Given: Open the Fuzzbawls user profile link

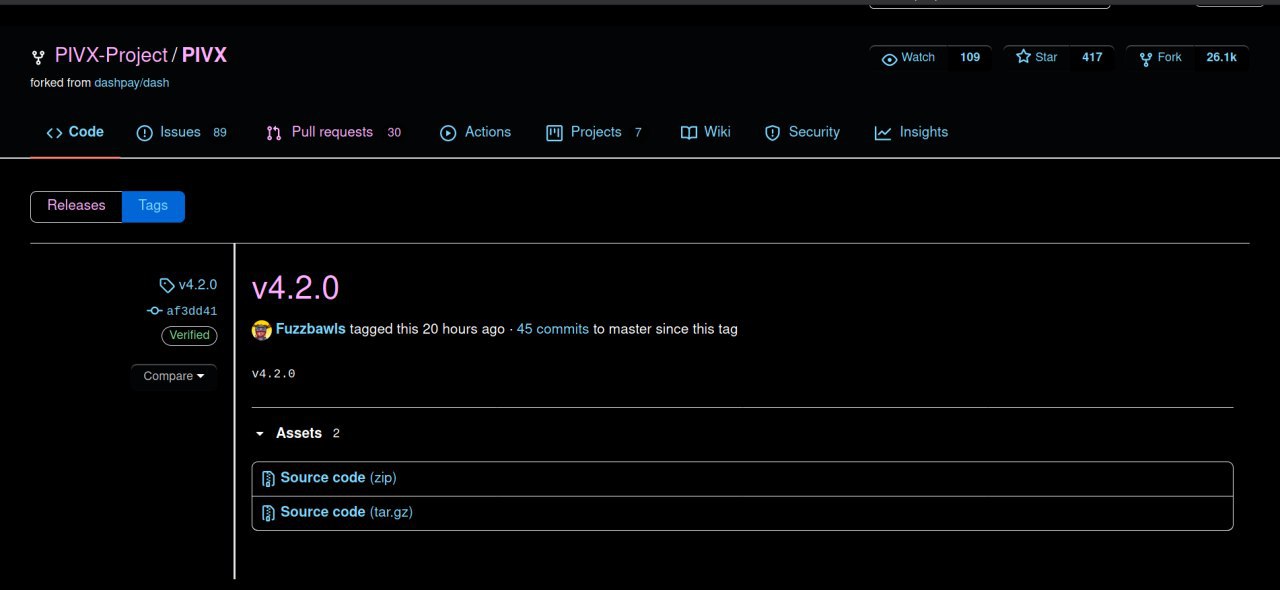Looking at the screenshot, I should [x=311, y=329].
